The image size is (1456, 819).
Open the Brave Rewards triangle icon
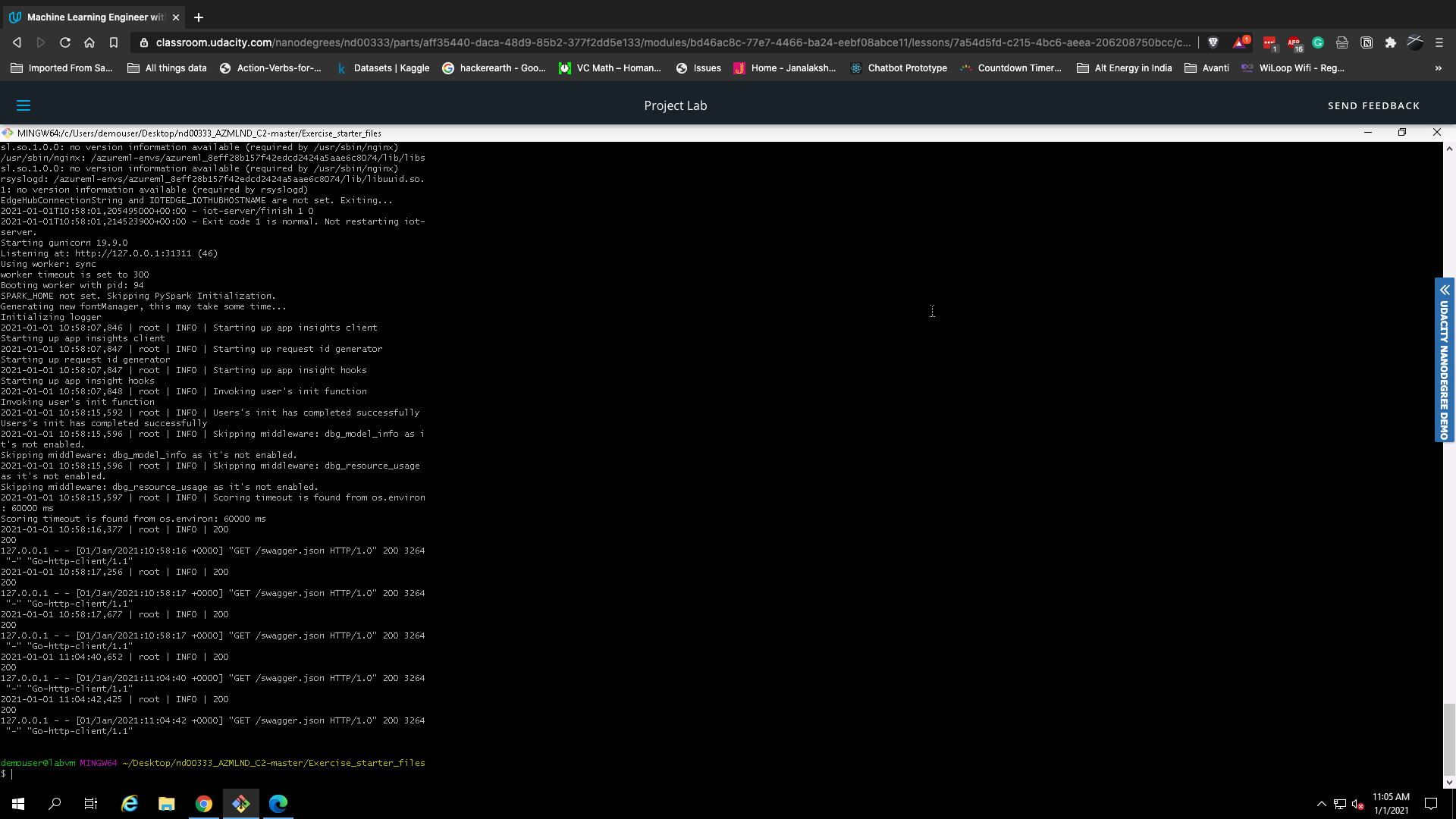click(x=1239, y=42)
